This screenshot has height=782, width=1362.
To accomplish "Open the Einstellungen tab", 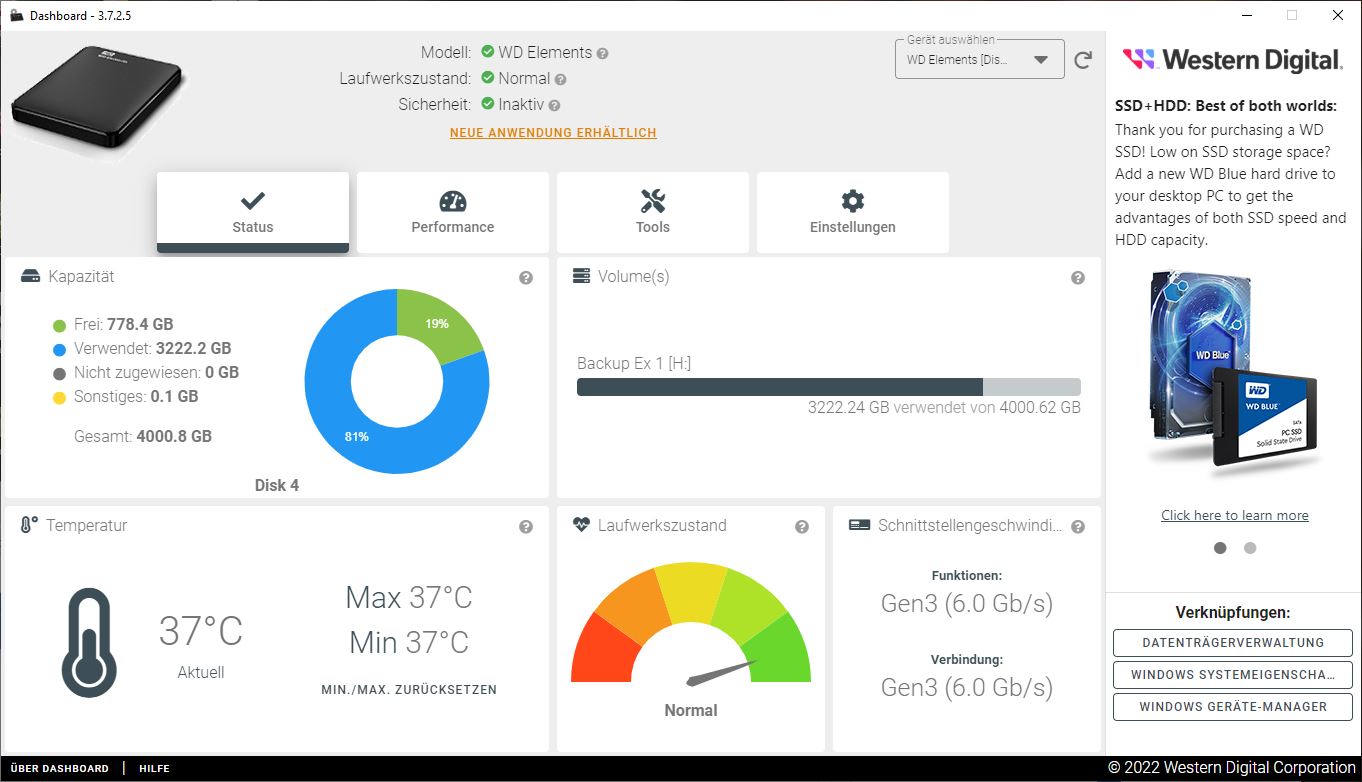I will 853,212.
